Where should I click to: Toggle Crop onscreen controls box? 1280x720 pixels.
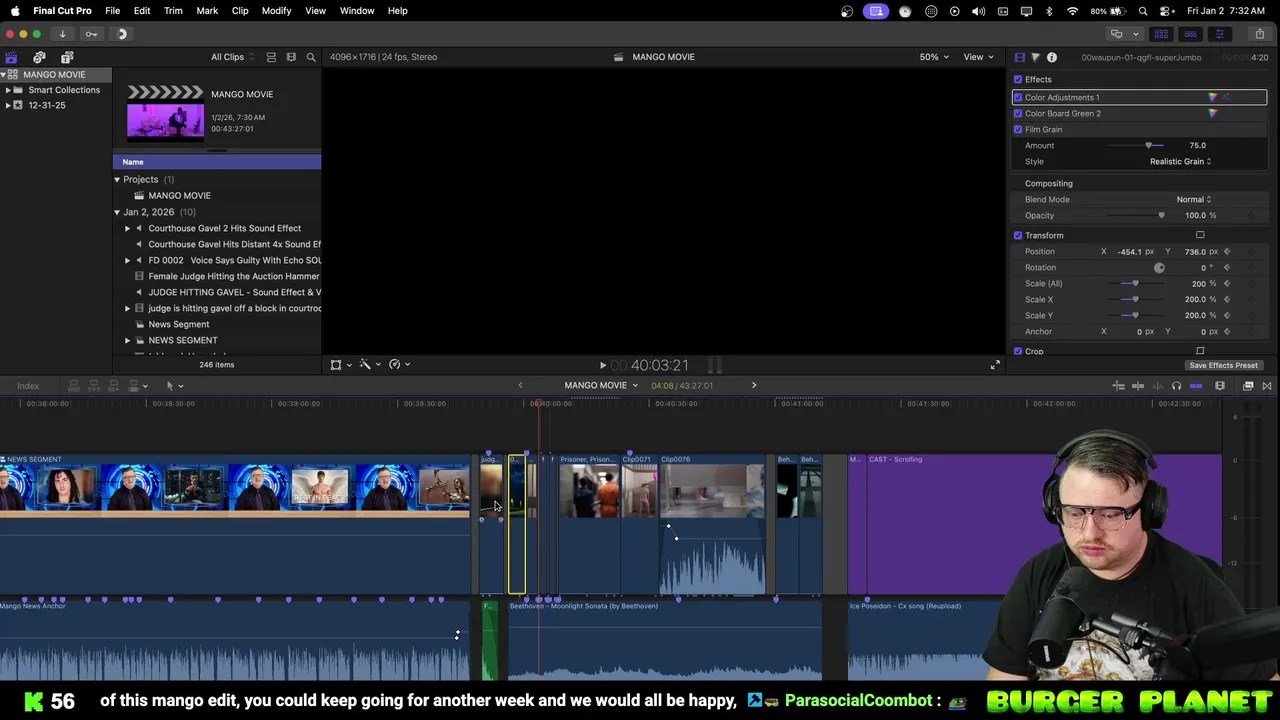point(1200,351)
